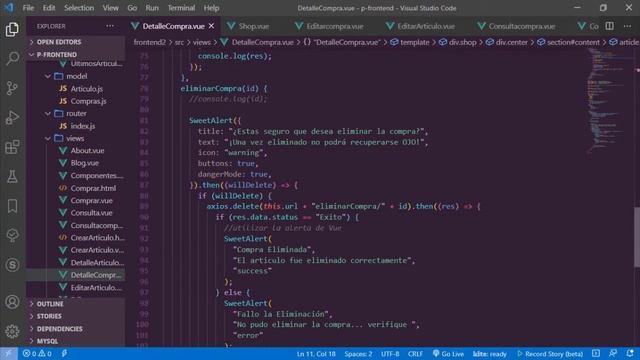640x360 pixels.
Task: Open the Accounts menu icon
Action: pos(12,302)
